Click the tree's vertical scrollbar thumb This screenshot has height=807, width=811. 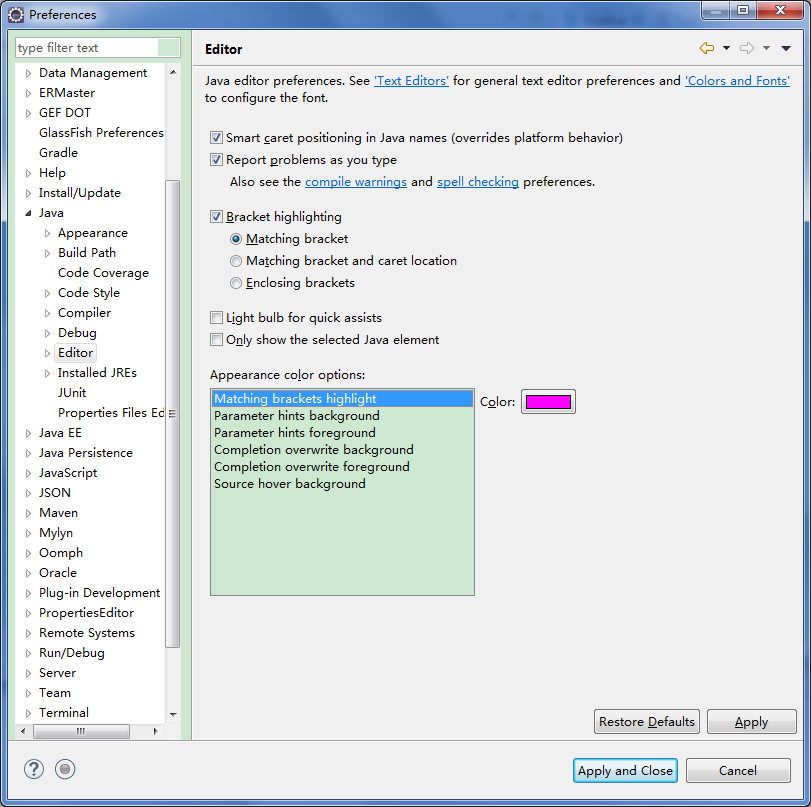(x=173, y=414)
